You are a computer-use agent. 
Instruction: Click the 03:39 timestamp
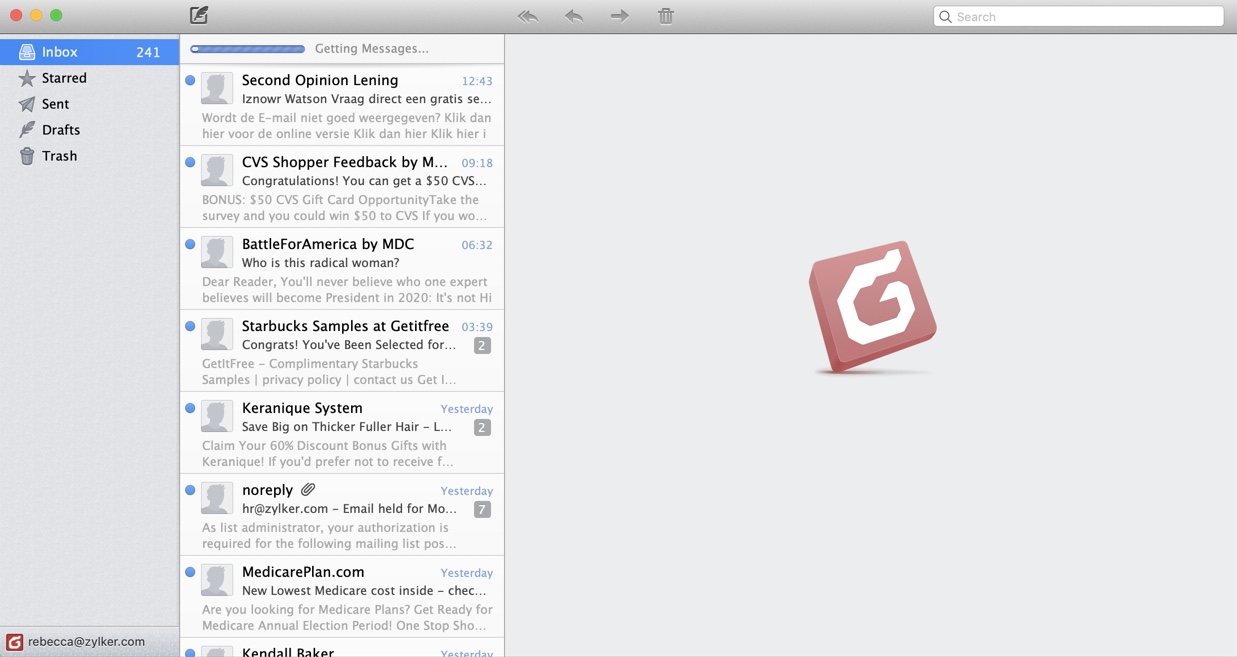pyautogui.click(x=477, y=327)
